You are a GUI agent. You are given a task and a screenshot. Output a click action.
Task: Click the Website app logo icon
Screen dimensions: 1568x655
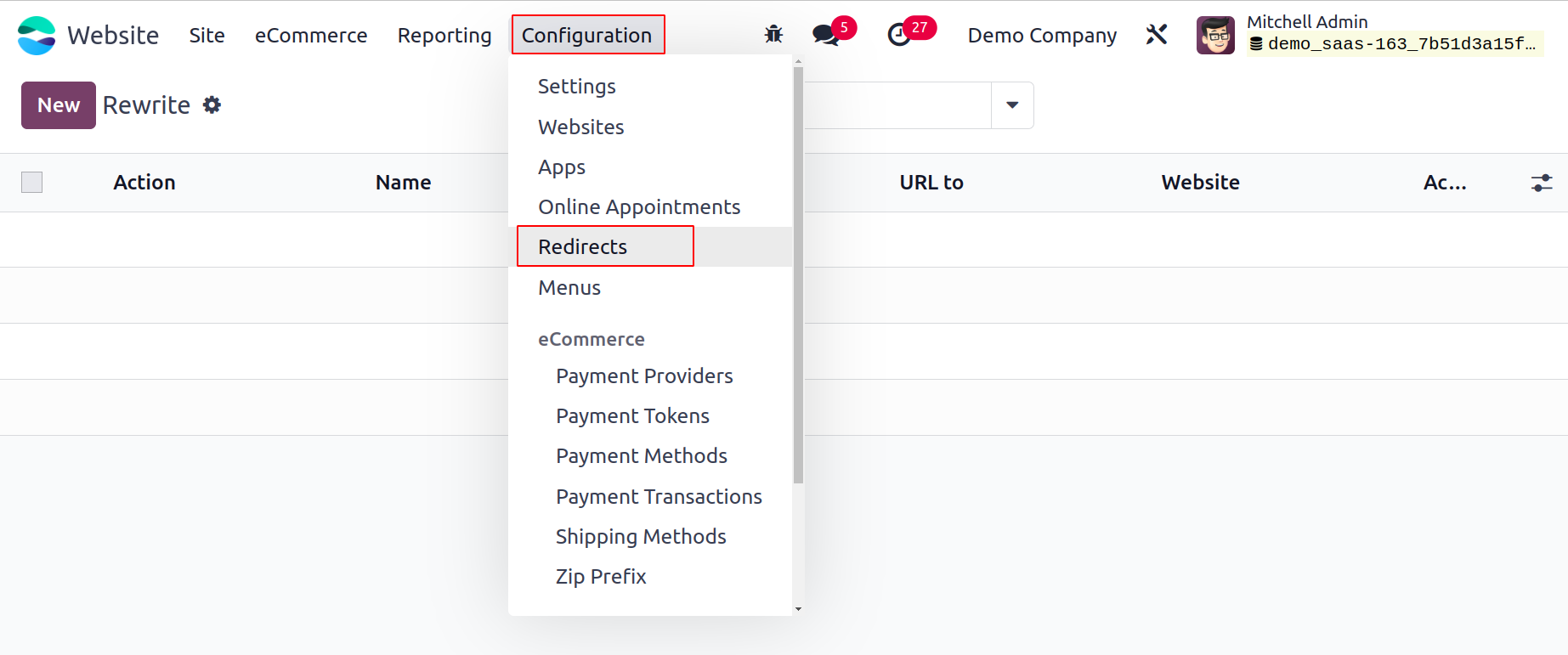(37, 35)
